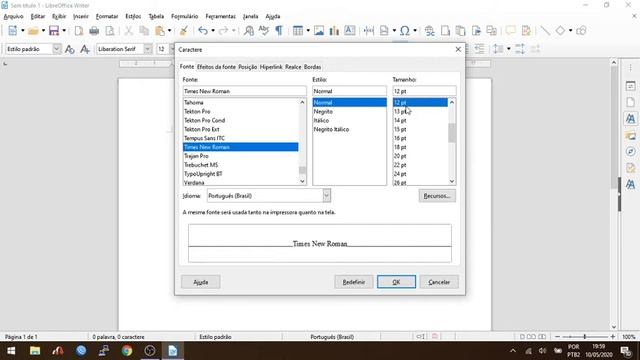Screen dimensions: 640x360
Task: Click the Windows Start button
Action: (x=11, y=351)
